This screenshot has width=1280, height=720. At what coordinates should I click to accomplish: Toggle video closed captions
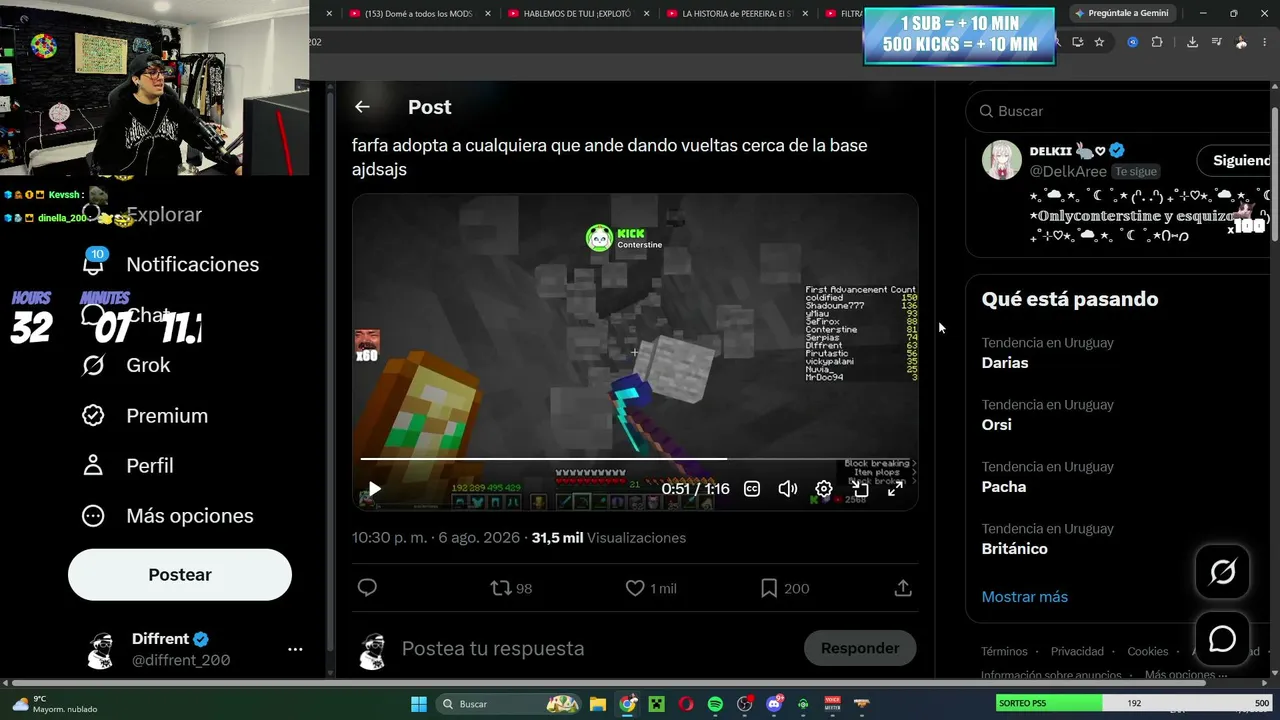pyautogui.click(x=752, y=489)
